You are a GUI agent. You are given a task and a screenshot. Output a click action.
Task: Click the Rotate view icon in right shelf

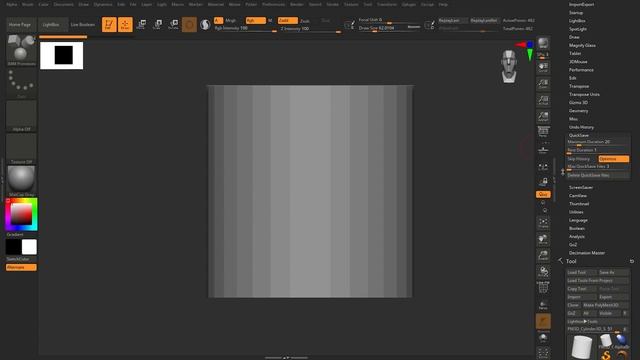click(x=543, y=272)
